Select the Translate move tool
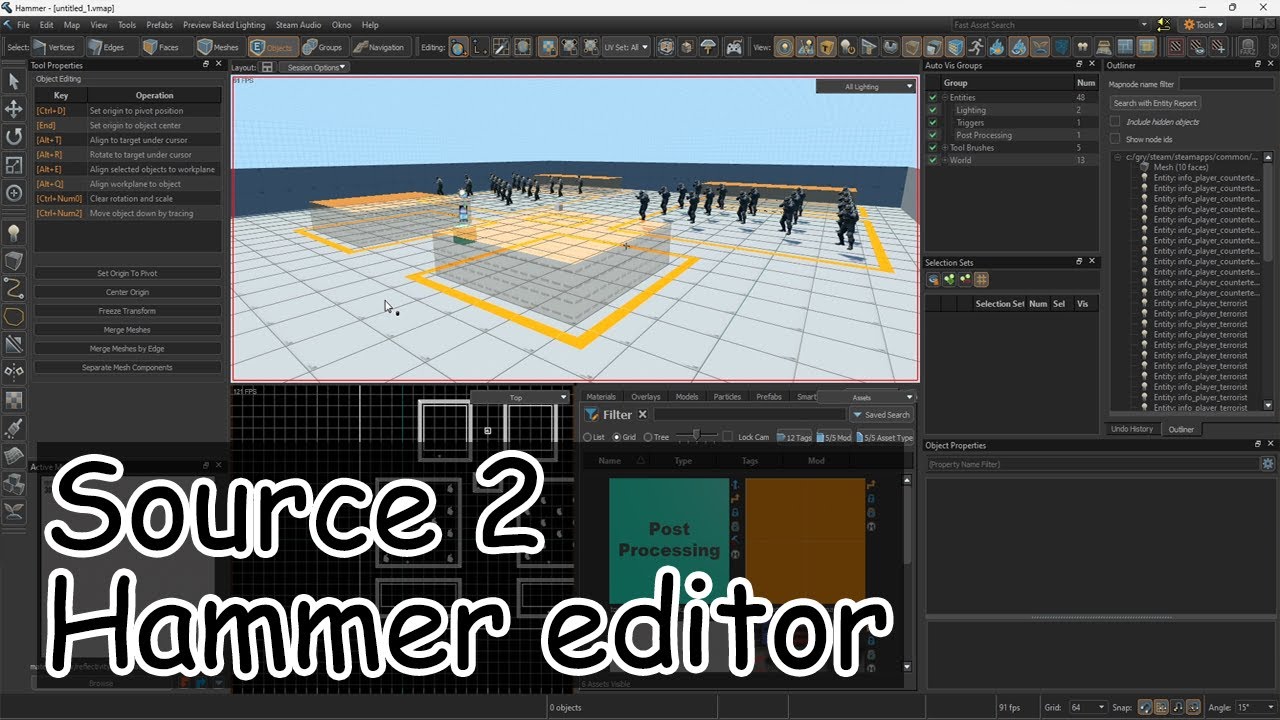 (14, 108)
